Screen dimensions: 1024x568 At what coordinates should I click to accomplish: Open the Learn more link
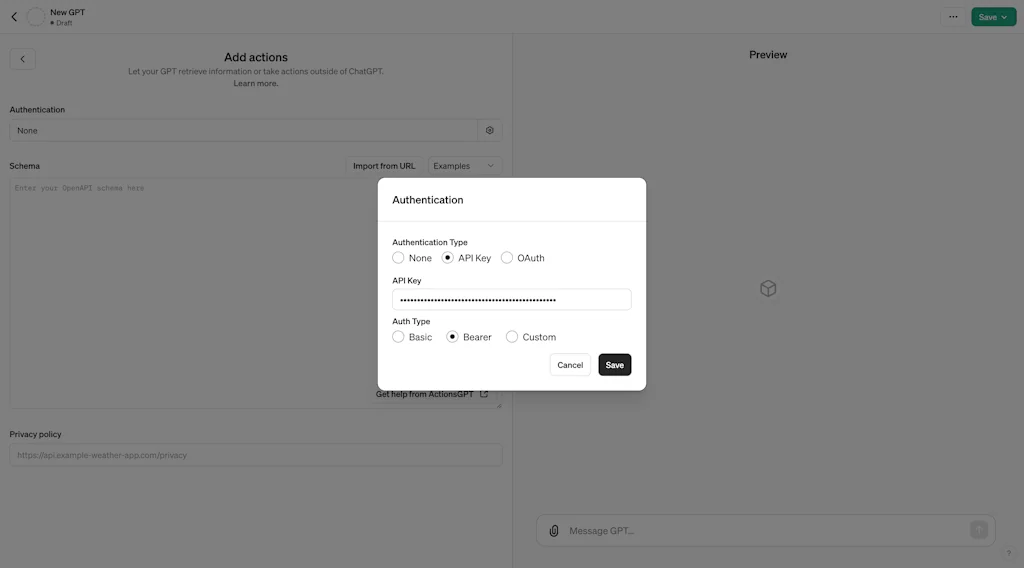coord(255,84)
